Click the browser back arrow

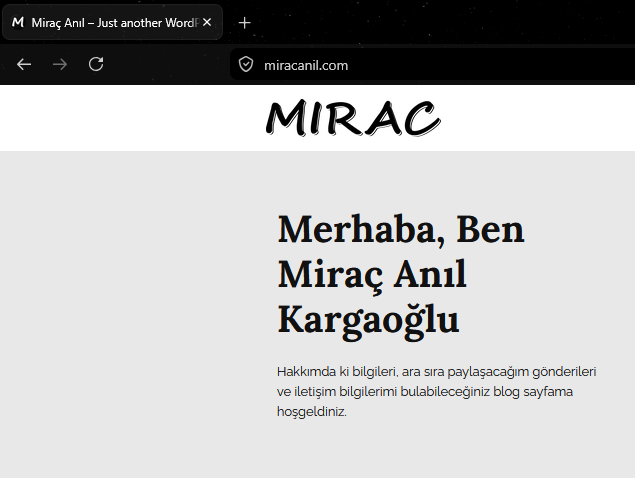coord(24,64)
